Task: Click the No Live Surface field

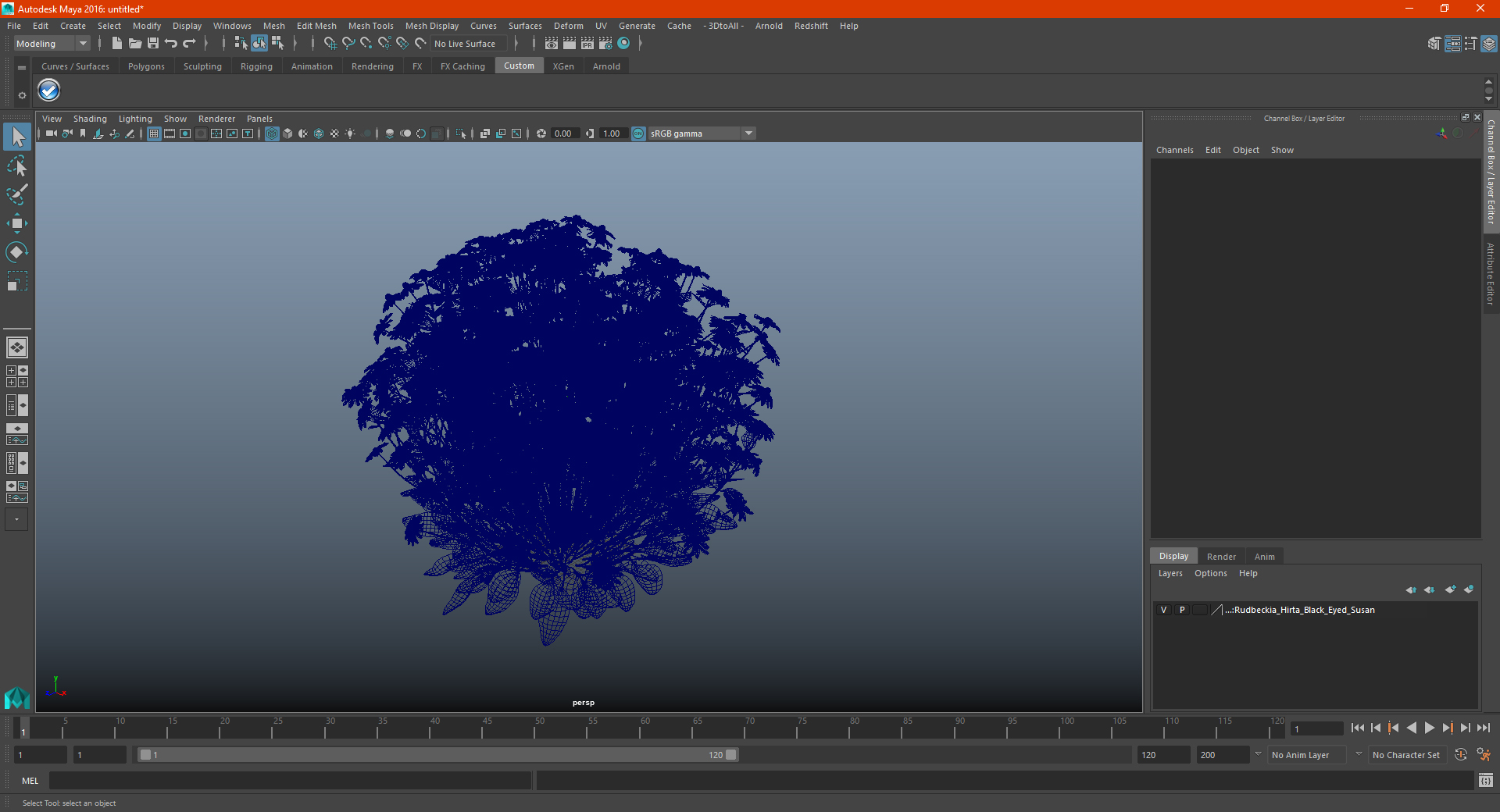Action: [469, 44]
